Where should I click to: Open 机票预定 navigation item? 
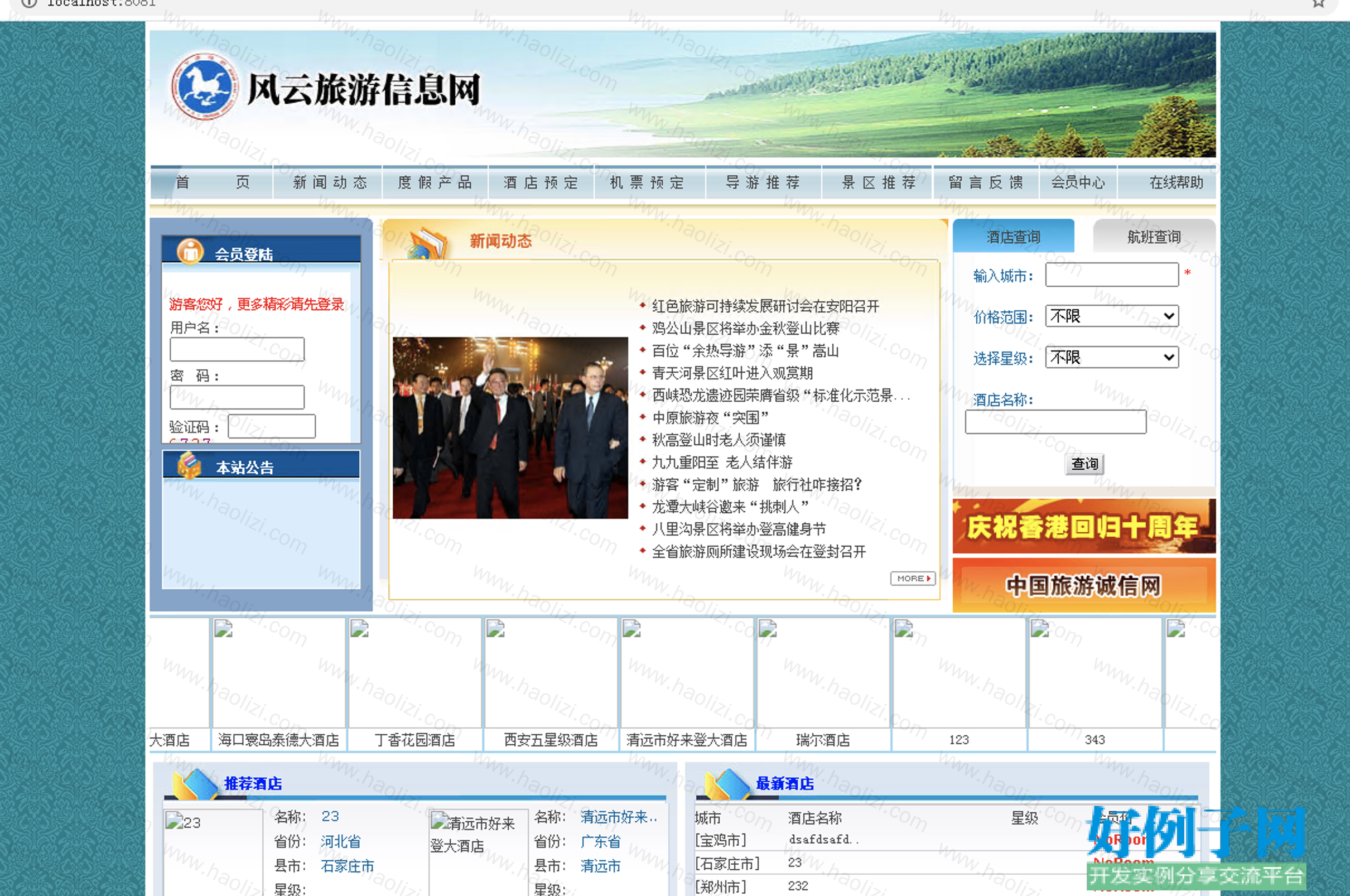tap(647, 182)
